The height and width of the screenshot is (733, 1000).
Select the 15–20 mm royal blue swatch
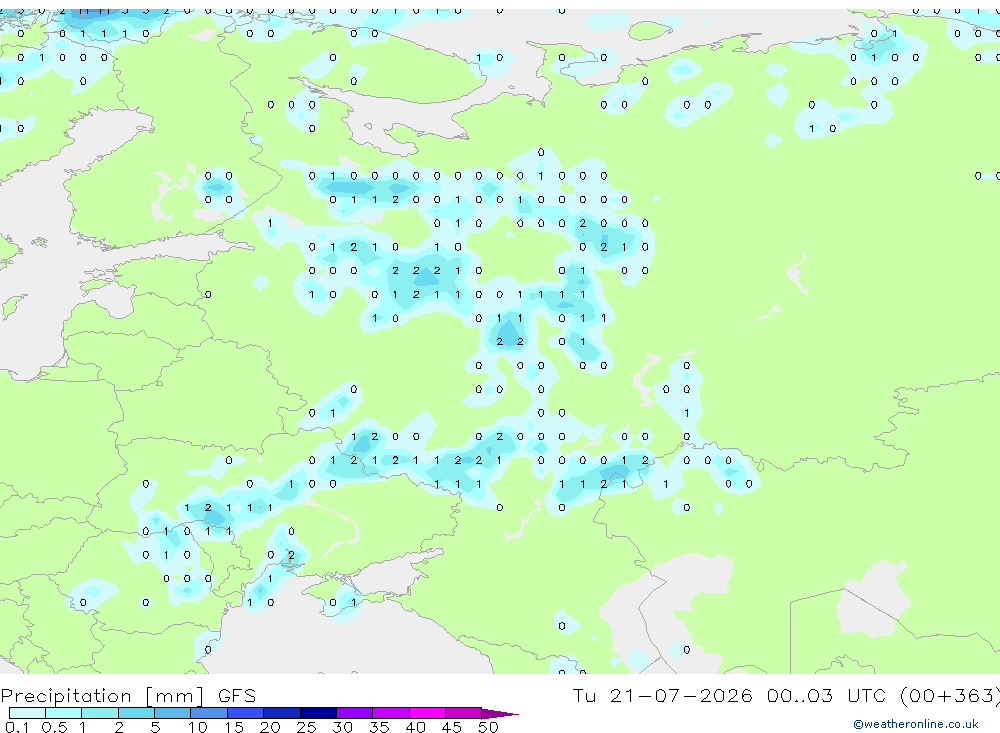[x=245, y=713]
